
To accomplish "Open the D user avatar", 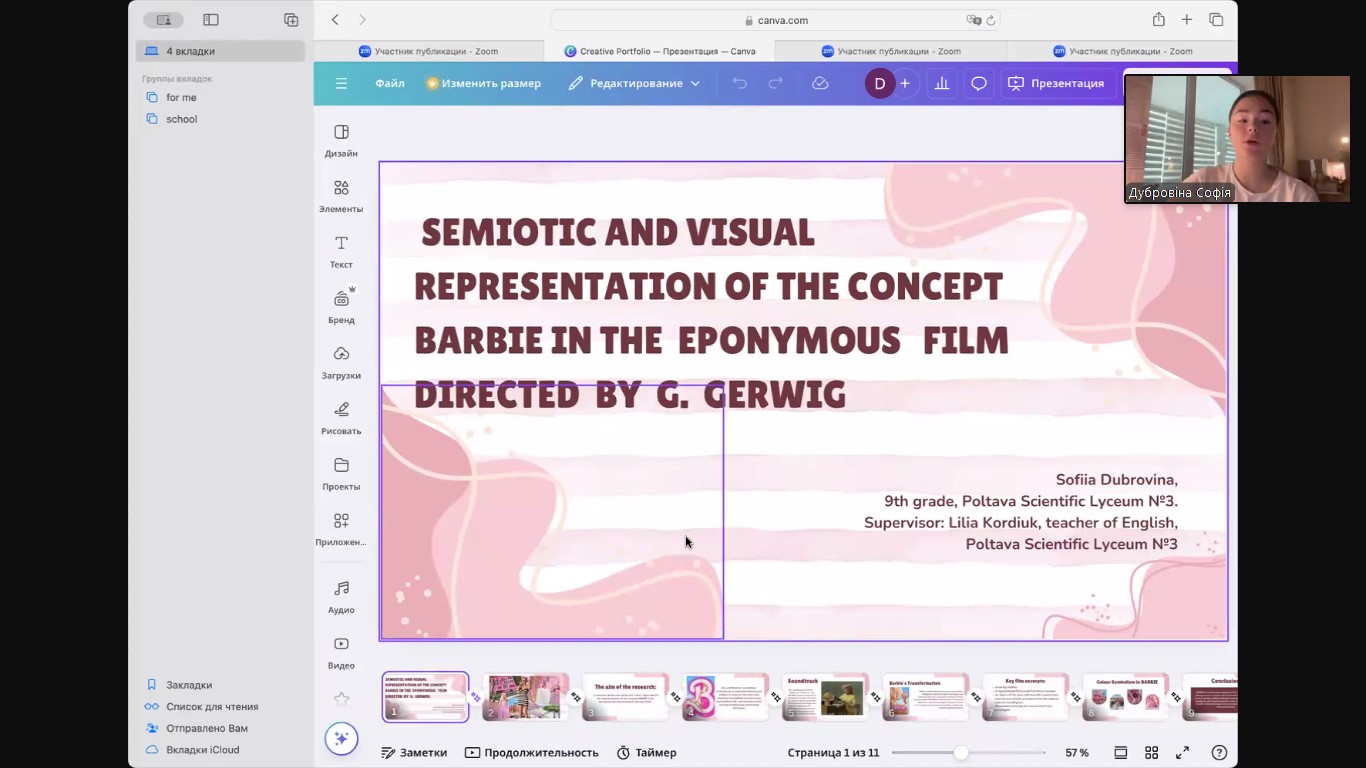I will click(879, 83).
